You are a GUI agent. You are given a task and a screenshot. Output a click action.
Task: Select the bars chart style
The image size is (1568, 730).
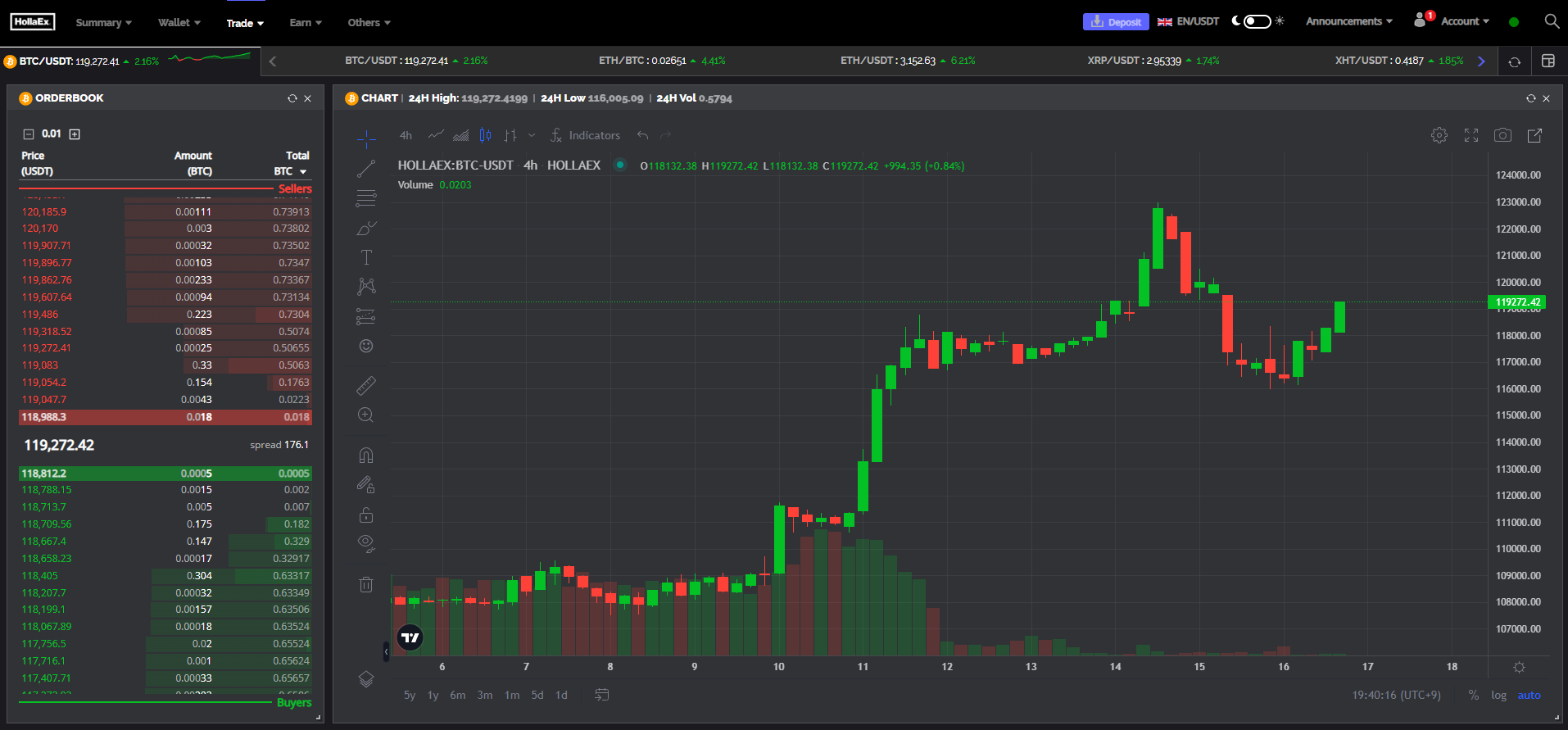click(x=510, y=135)
